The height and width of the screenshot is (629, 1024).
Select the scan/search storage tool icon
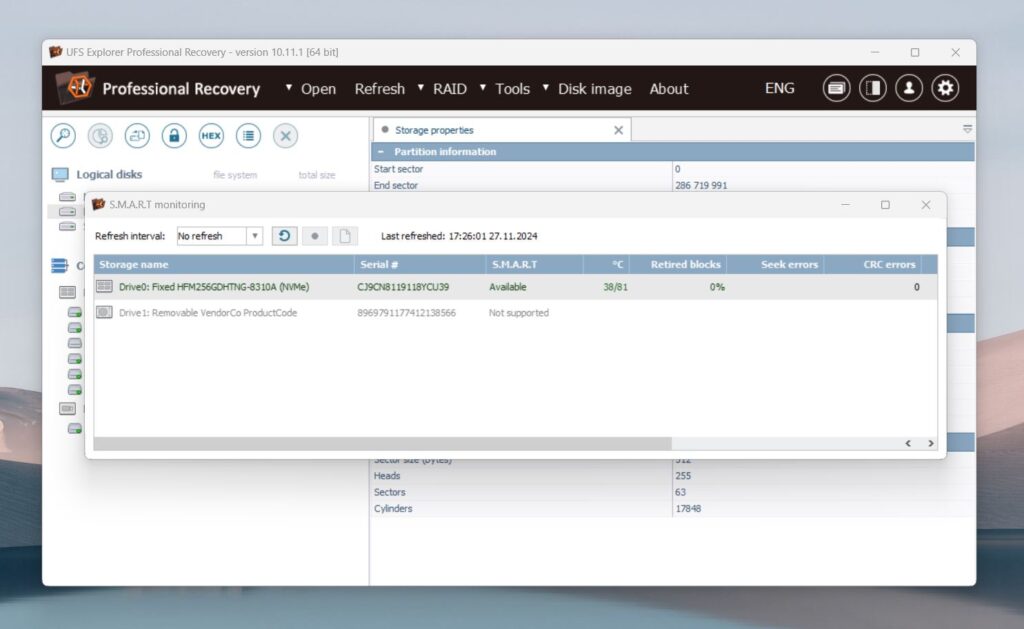63,135
